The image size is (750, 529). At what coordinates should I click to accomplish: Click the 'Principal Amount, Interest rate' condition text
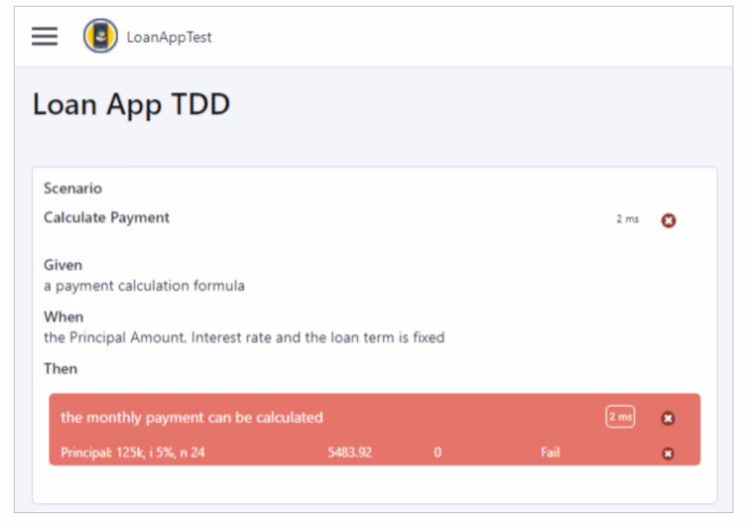(x=244, y=338)
